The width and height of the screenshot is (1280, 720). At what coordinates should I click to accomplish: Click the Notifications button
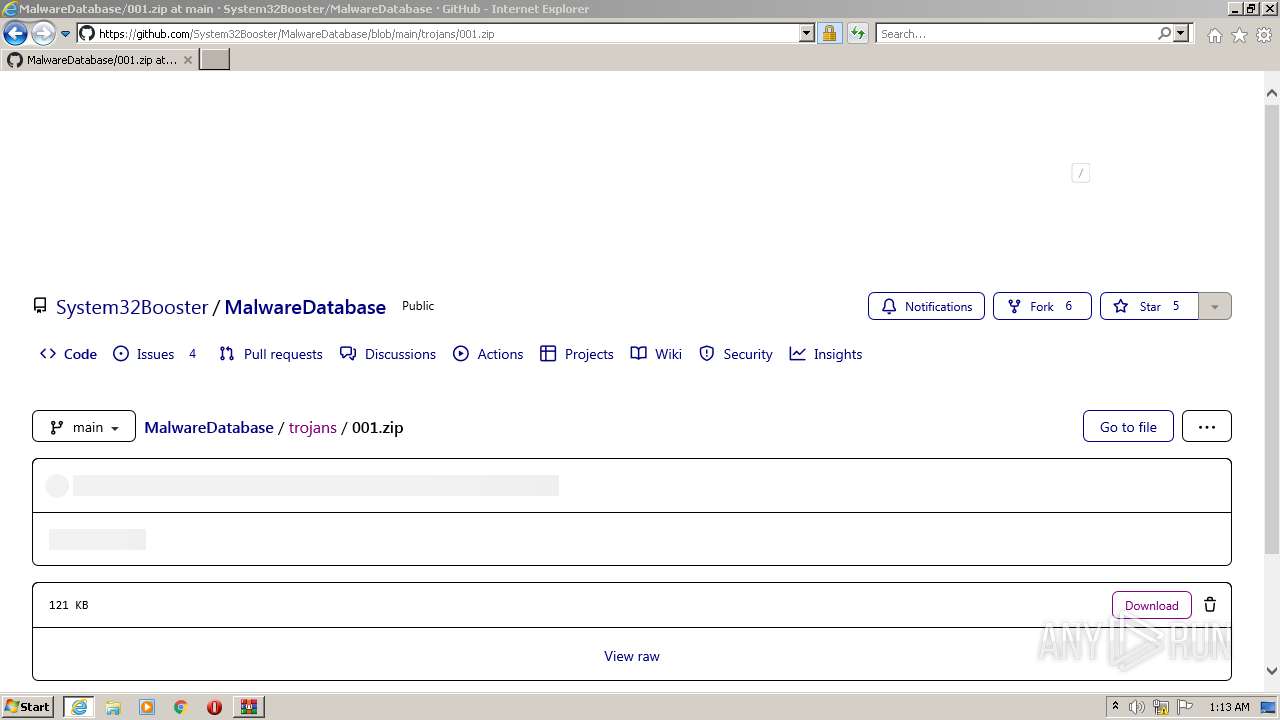pyautogui.click(x=926, y=306)
